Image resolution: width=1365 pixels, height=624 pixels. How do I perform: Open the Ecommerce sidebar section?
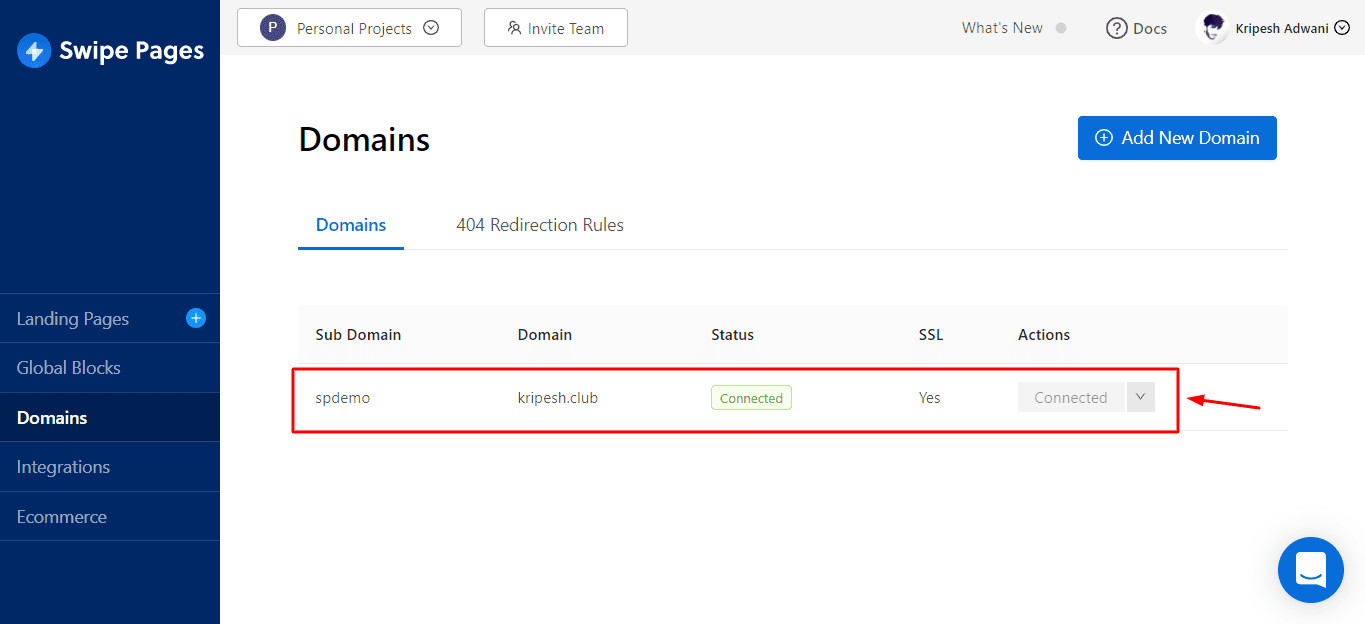[61, 517]
